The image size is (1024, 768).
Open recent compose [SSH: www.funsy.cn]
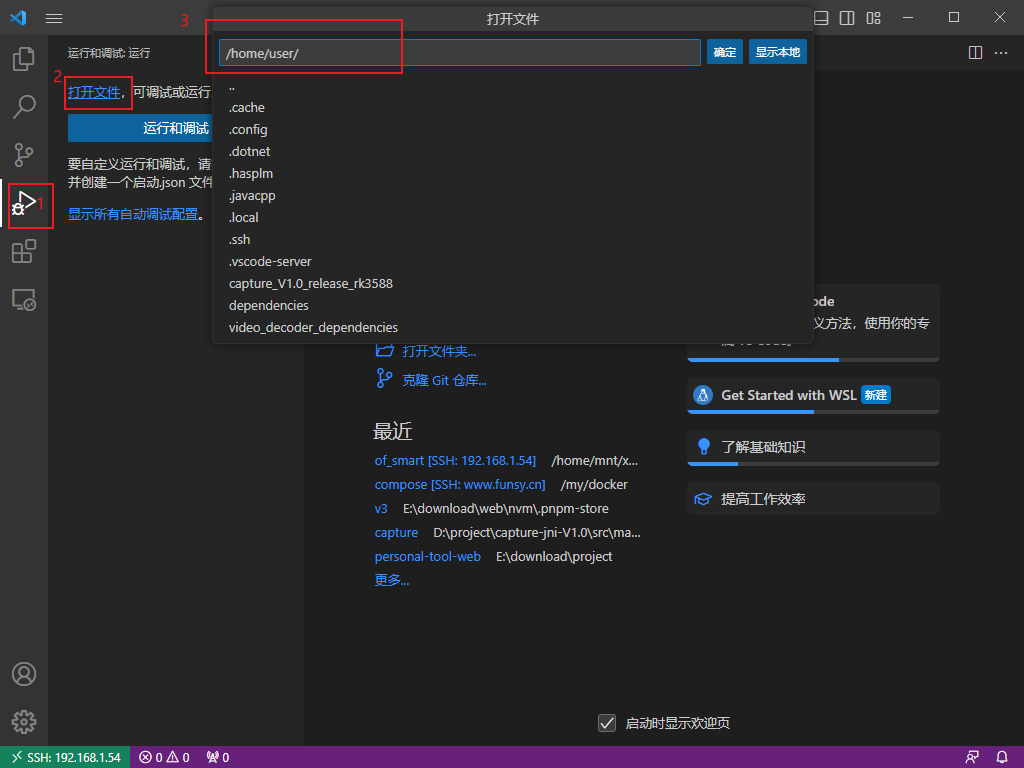[x=460, y=485]
